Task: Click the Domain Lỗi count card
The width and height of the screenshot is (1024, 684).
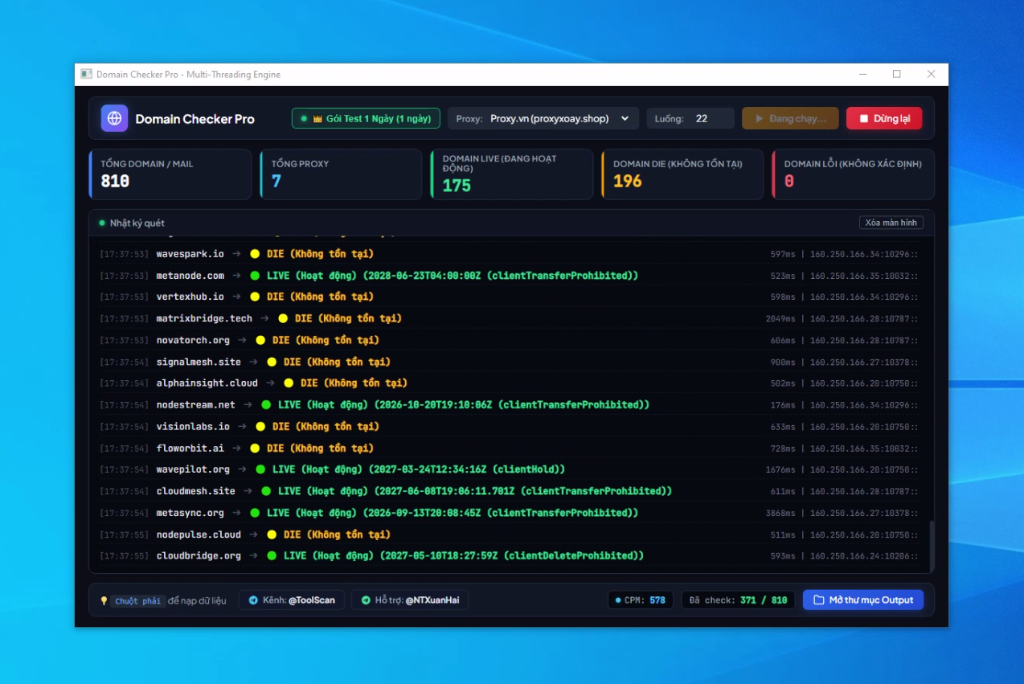Action: (x=853, y=174)
